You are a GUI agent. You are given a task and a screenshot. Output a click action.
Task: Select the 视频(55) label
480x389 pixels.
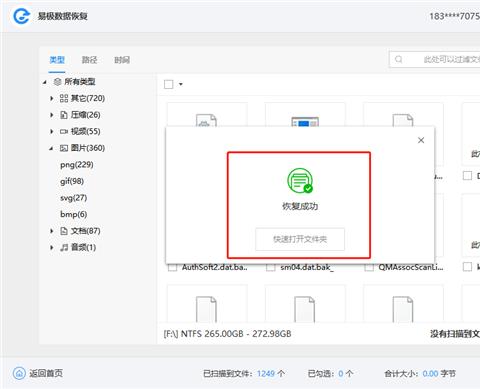85,131
